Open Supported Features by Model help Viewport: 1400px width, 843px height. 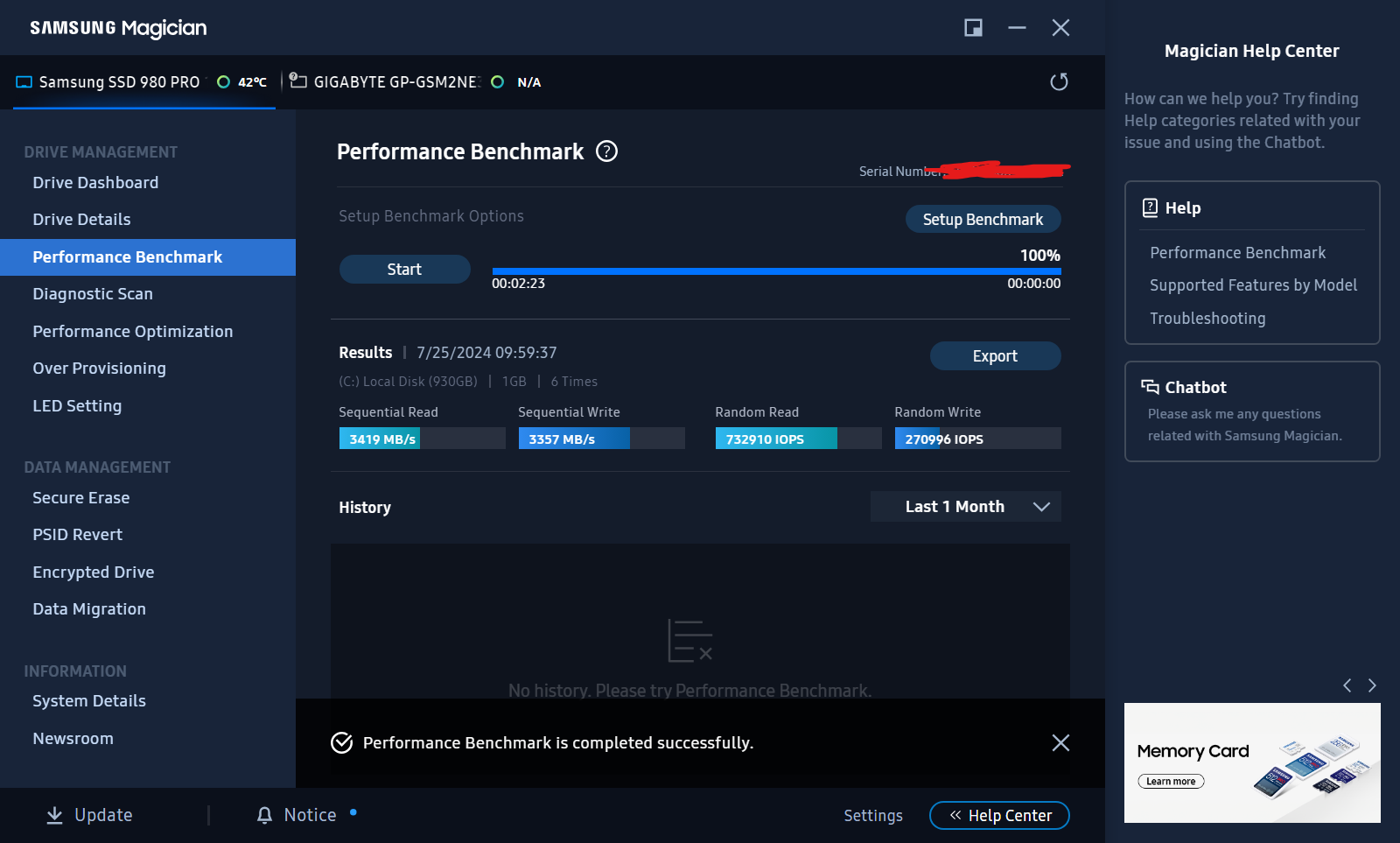[1253, 285]
